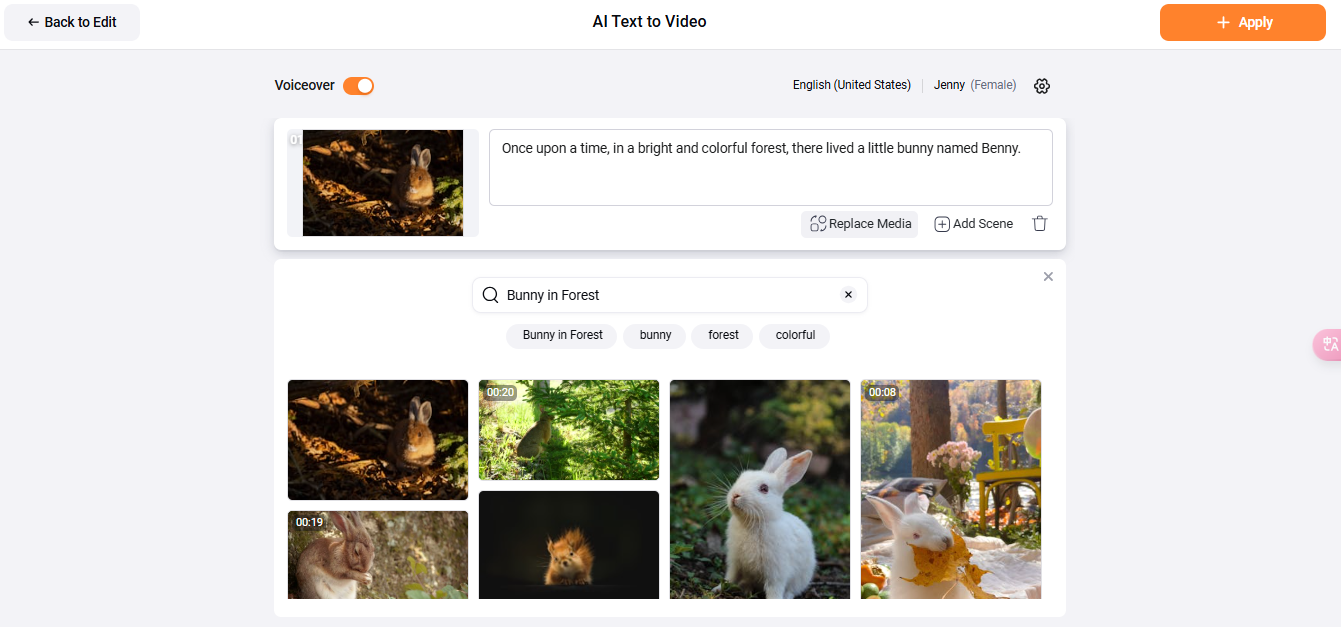Screen dimensions: 1341x627
Task: Delete the scene with trash icon
Action: (1040, 224)
